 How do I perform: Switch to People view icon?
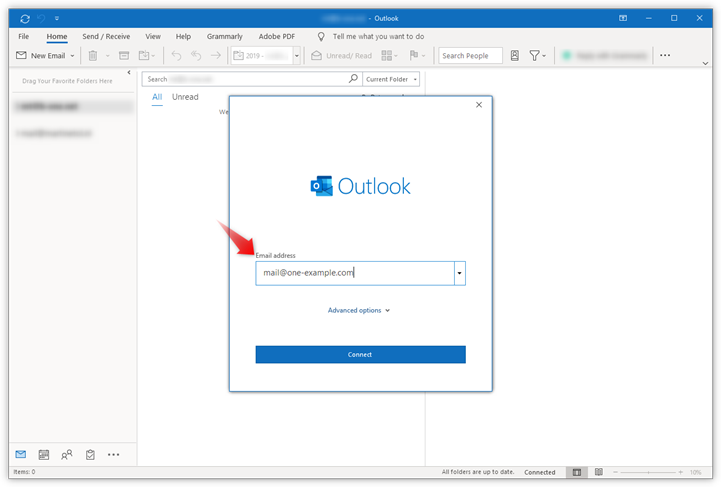click(67, 455)
